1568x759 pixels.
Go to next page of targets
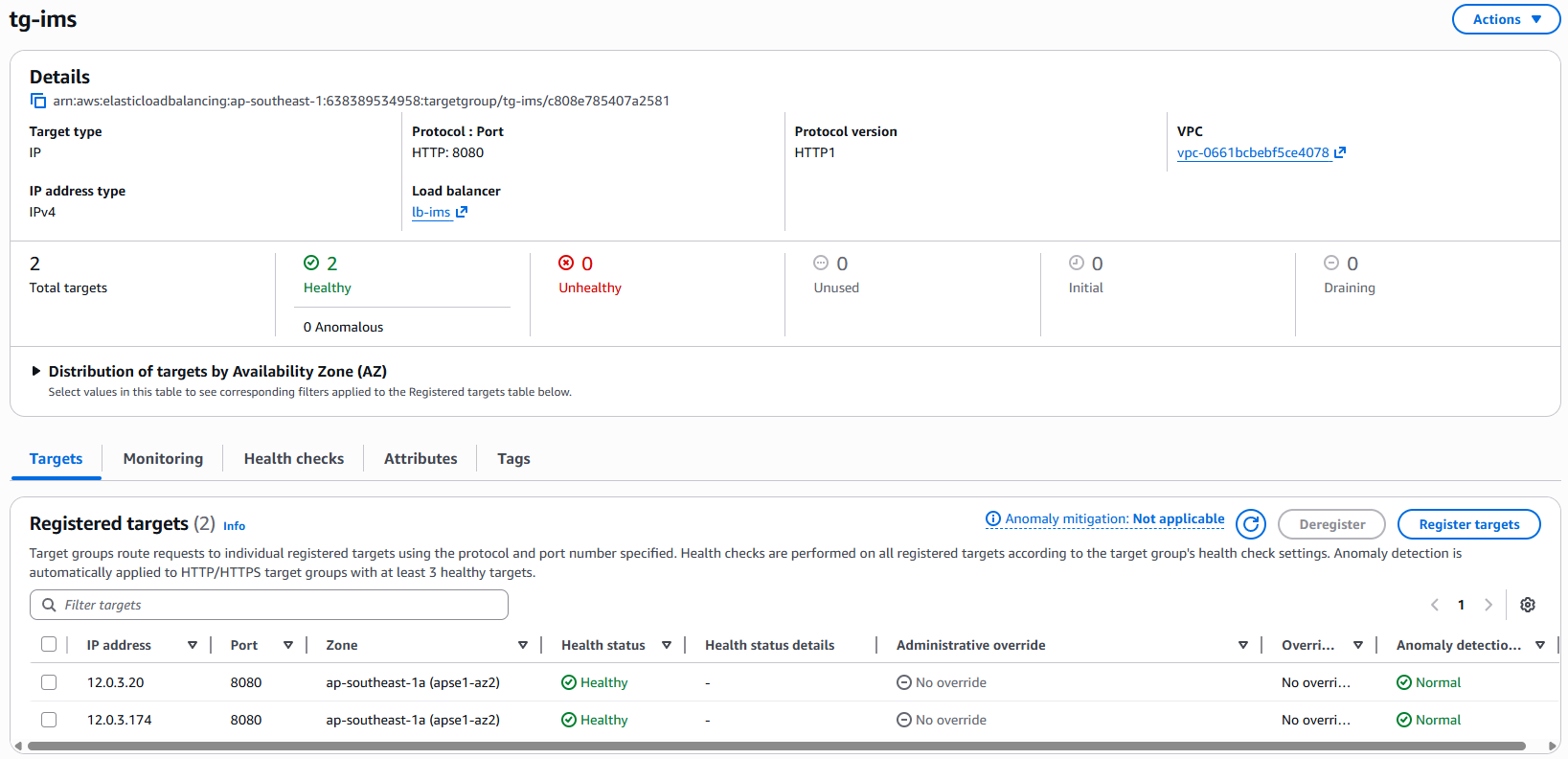click(1488, 605)
